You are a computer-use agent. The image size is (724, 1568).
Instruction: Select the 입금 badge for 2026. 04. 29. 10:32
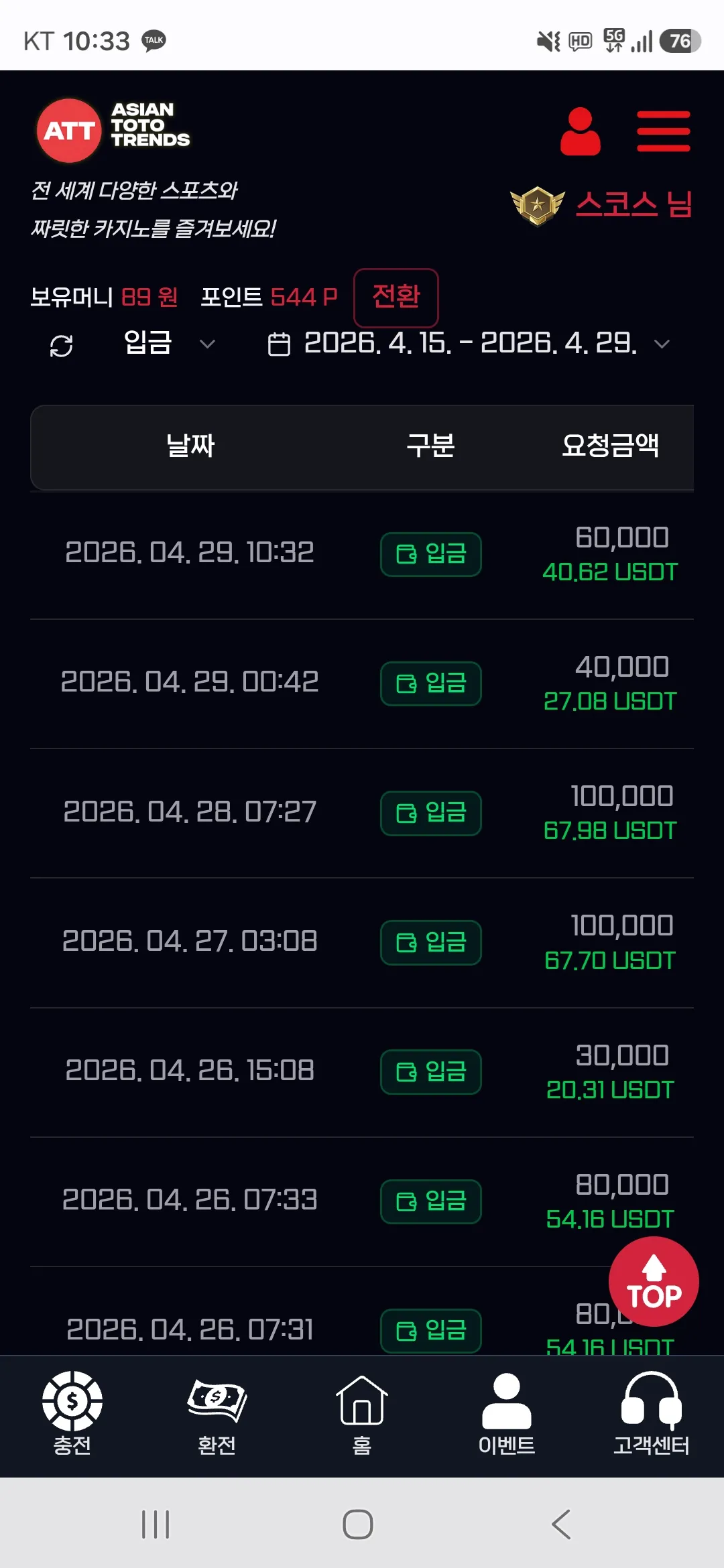pos(431,554)
